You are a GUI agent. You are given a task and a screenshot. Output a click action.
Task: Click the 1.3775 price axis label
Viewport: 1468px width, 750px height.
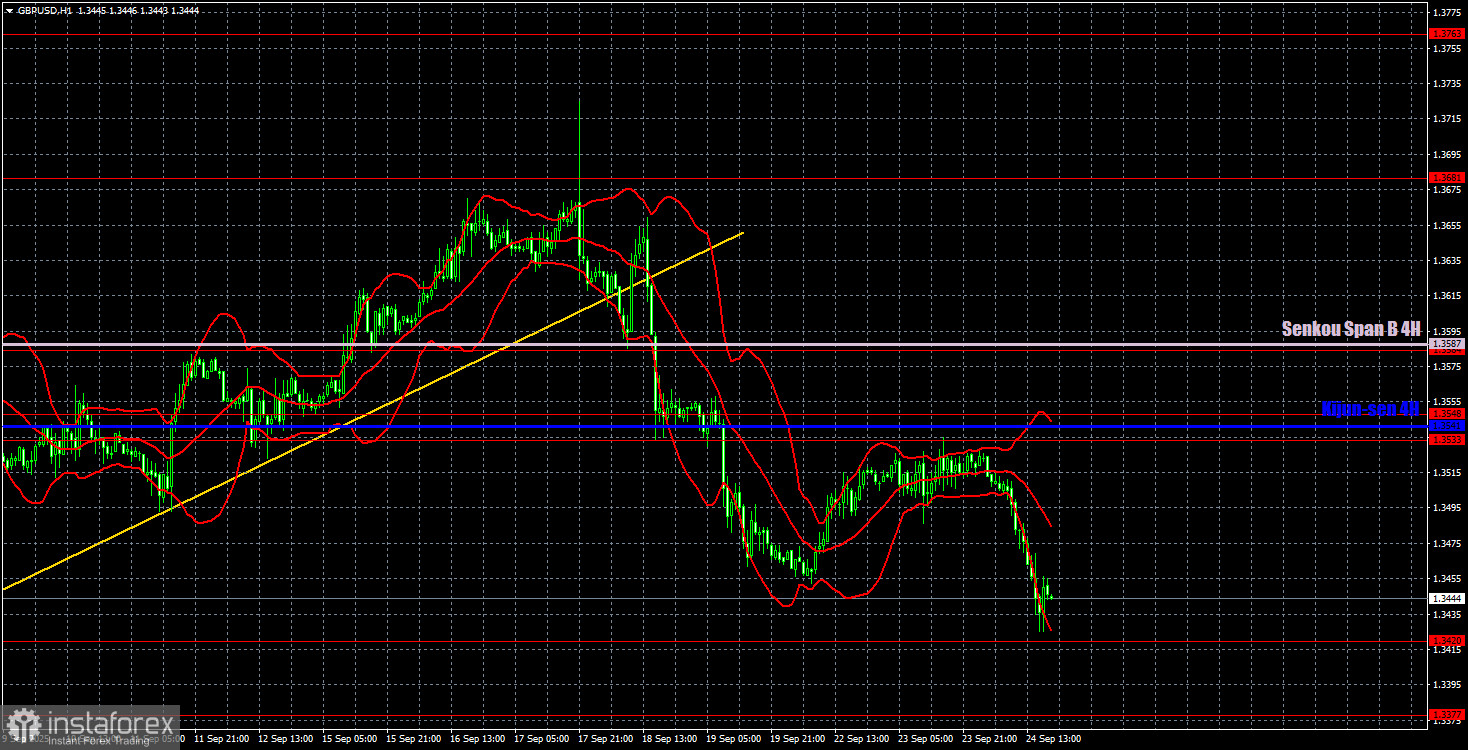[x=1448, y=12]
